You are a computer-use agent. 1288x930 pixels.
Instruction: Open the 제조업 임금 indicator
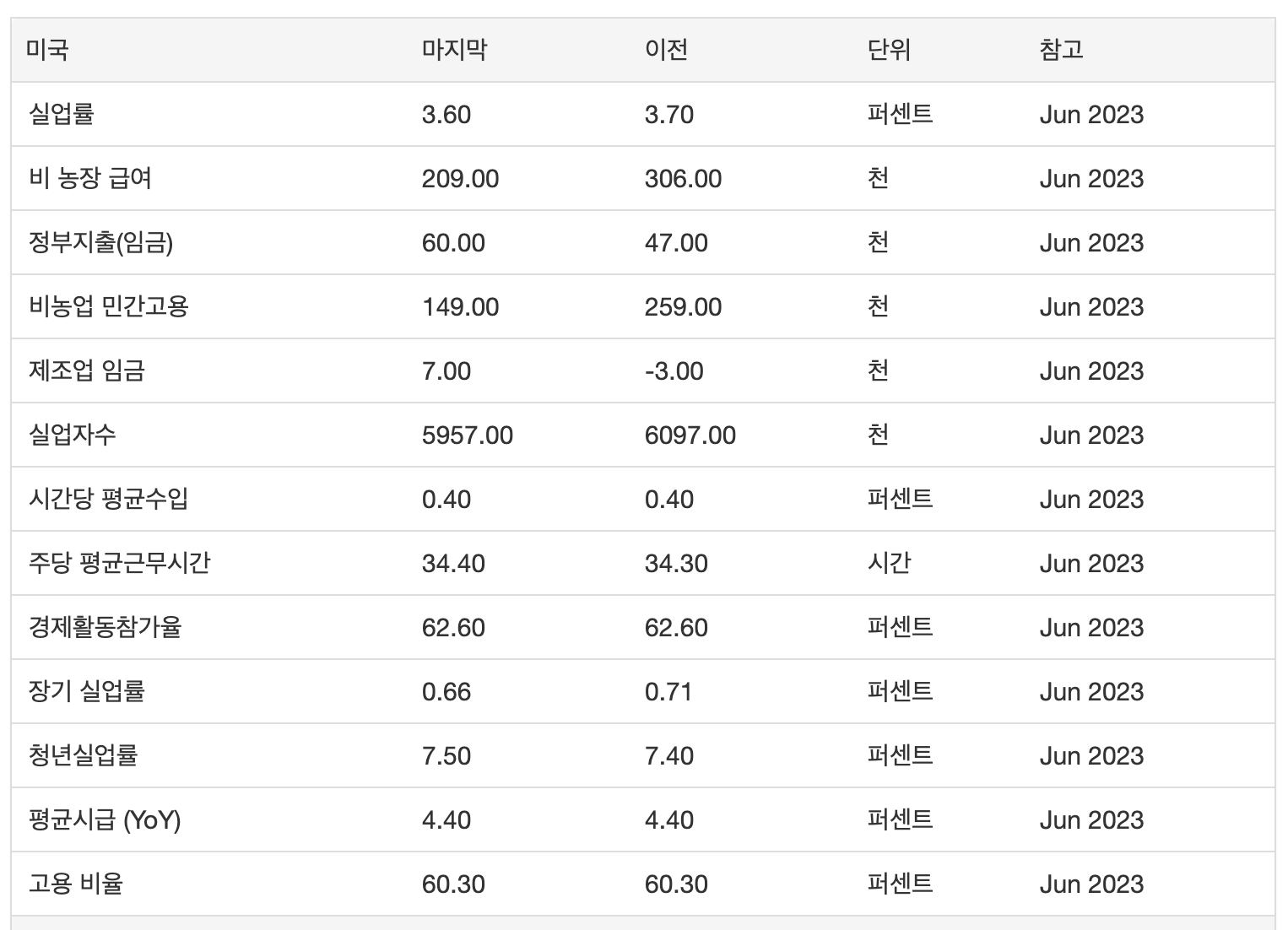point(87,370)
